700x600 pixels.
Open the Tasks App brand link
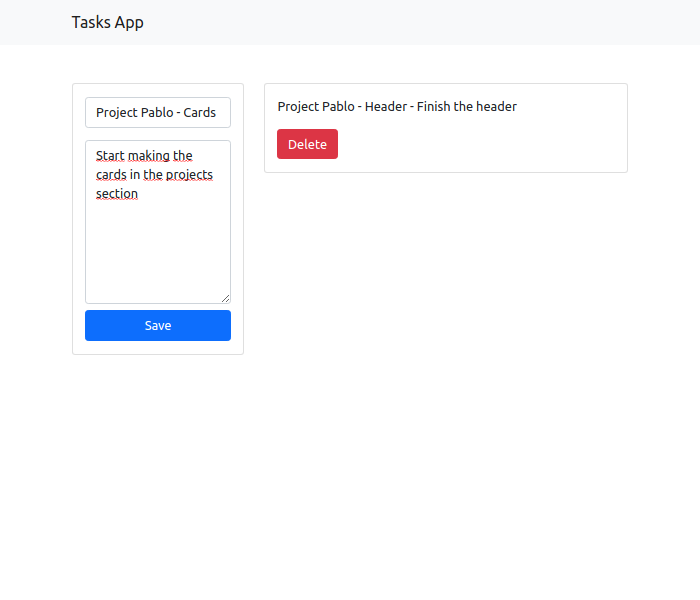pos(108,22)
